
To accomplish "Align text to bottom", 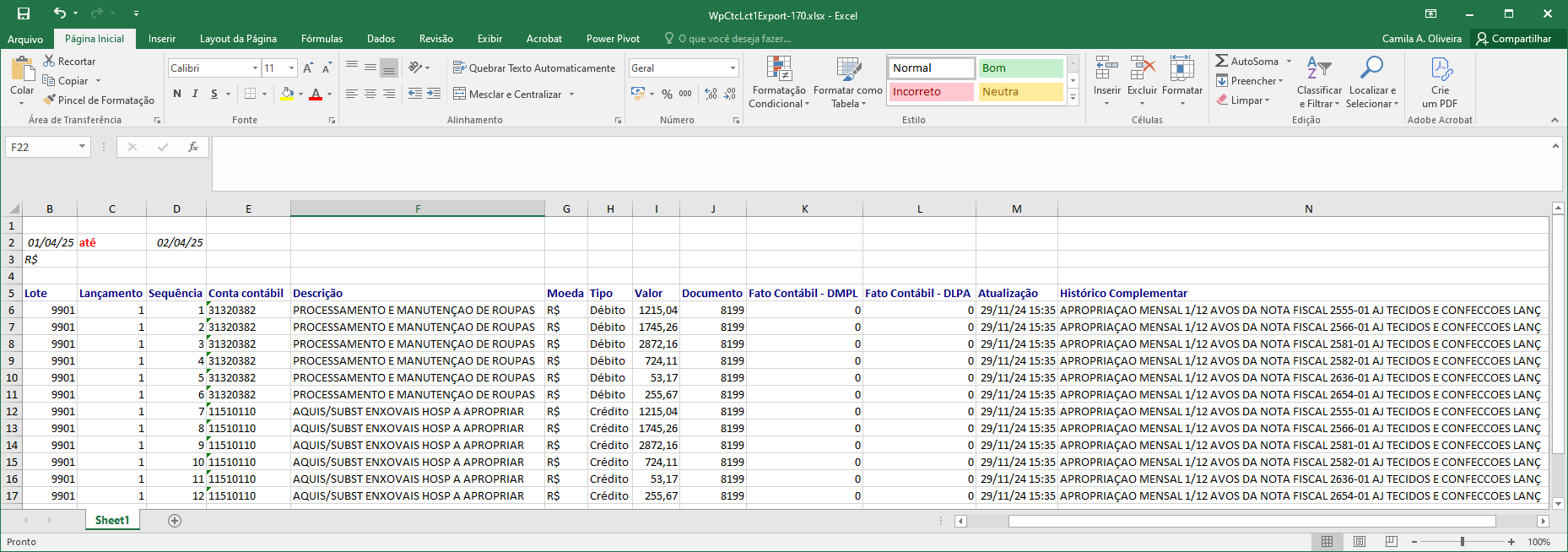I will (x=389, y=68).
